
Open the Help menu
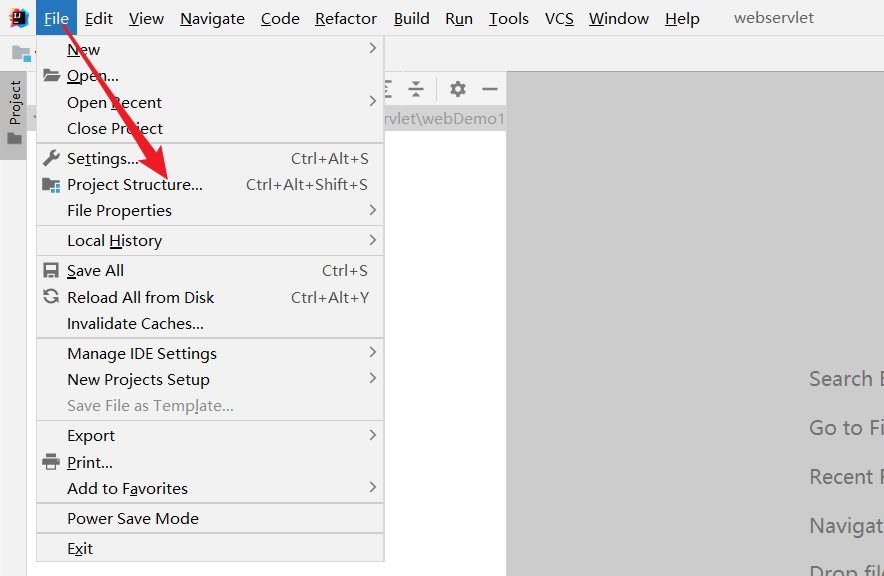[x=682, y=19]
